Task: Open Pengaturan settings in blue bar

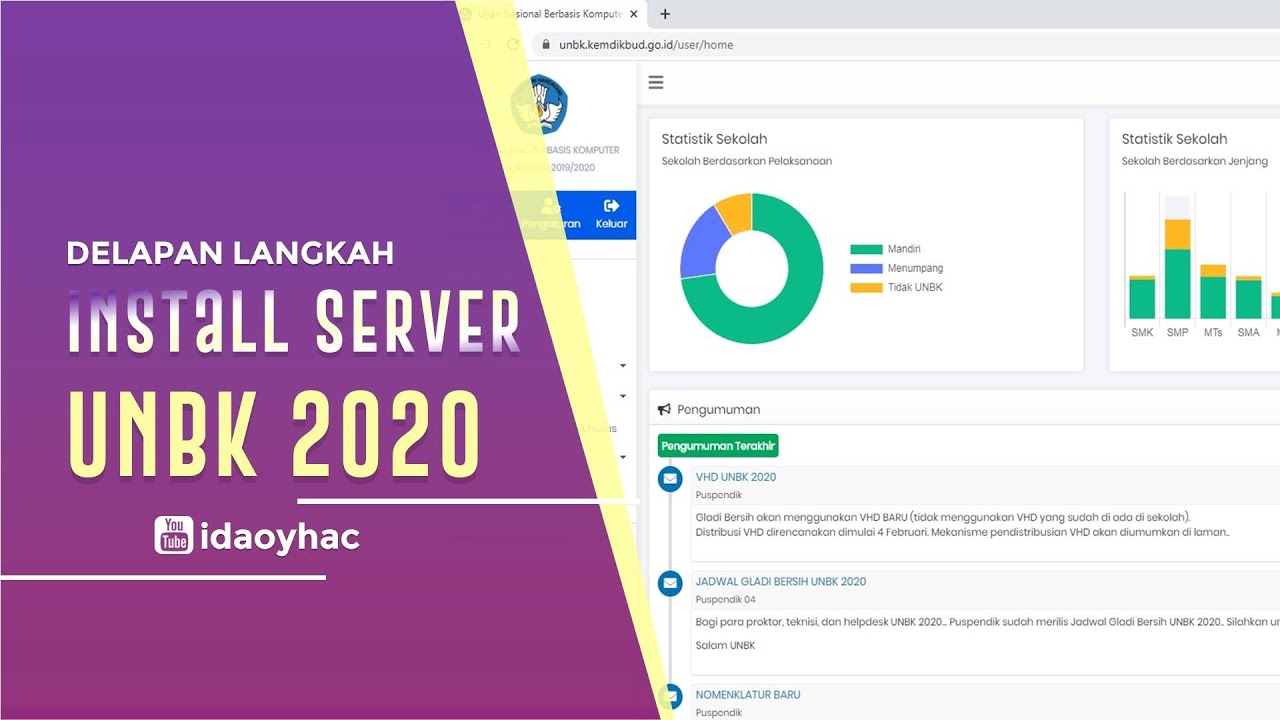Action: tap(551, 214)
